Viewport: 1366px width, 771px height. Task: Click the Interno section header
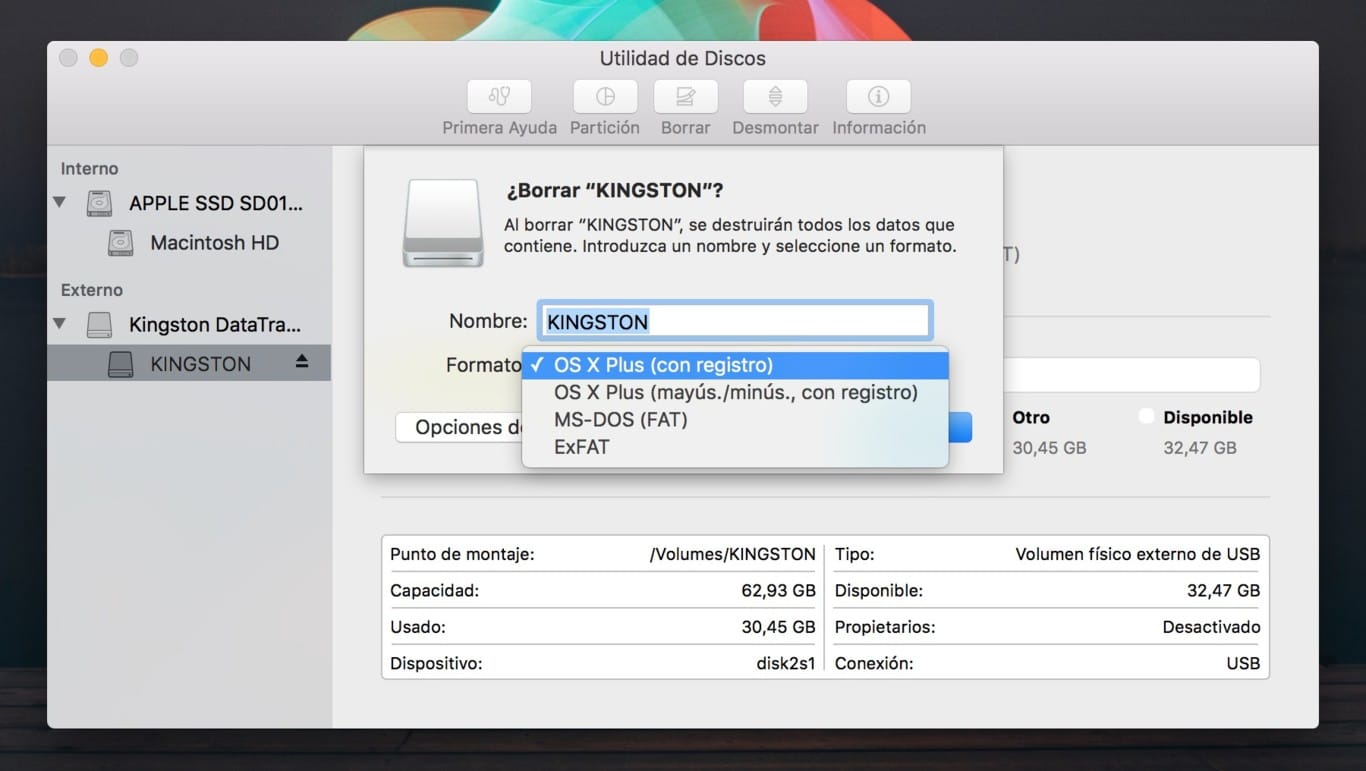pyautogui.click(x=89, y=169)
